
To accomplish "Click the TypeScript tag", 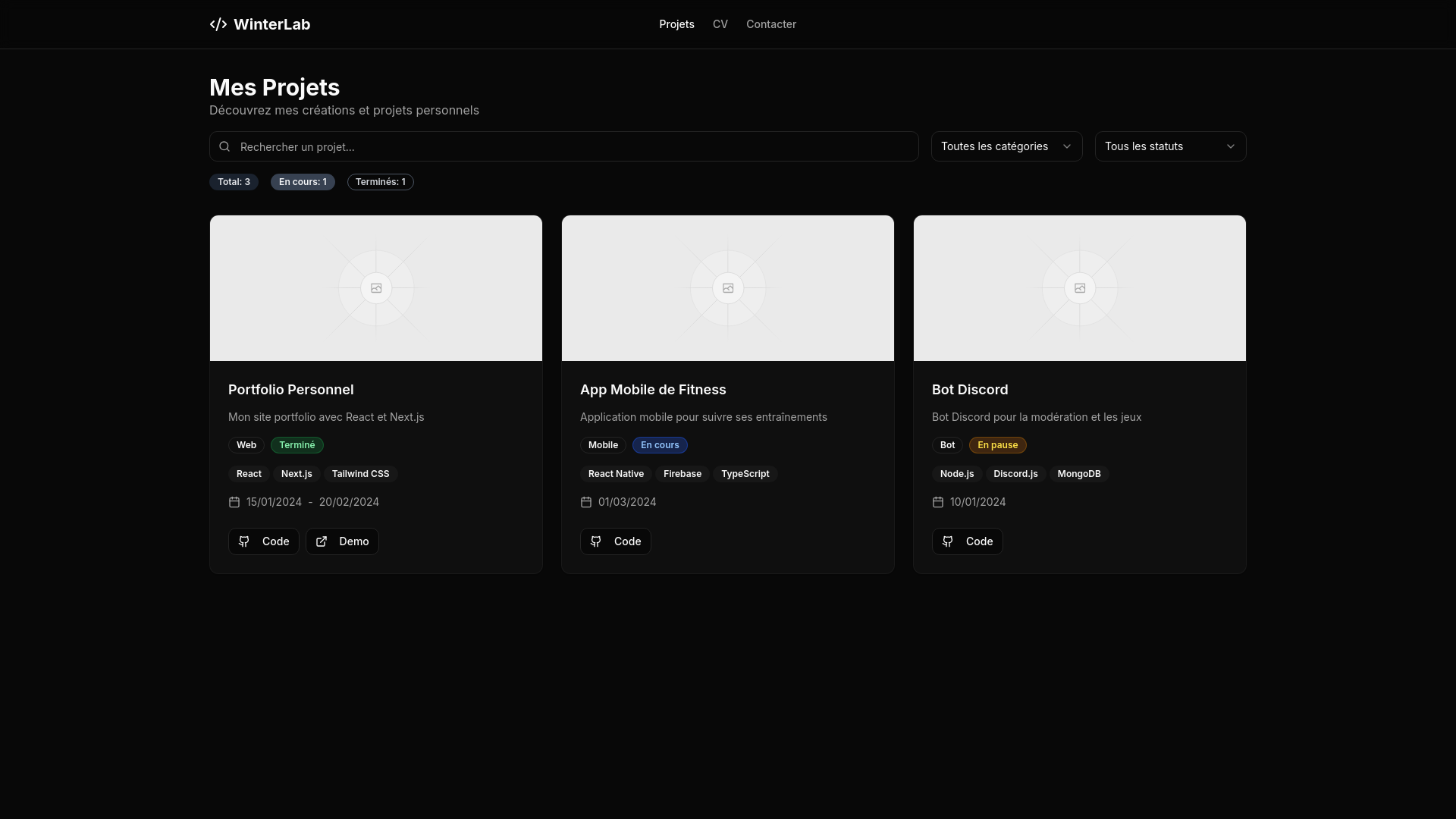I will pos(745,474).
